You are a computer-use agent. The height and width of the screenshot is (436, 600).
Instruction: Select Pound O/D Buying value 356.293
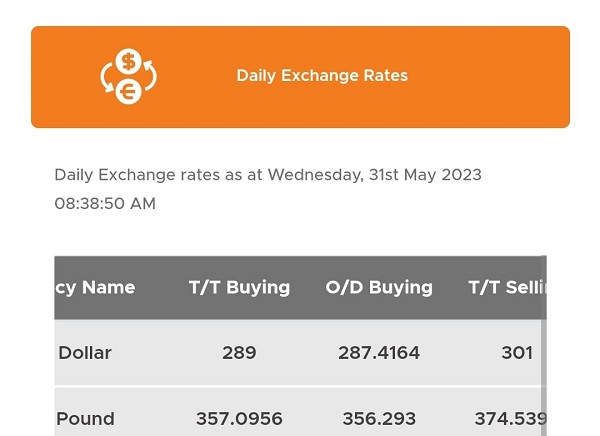point(379,418)
